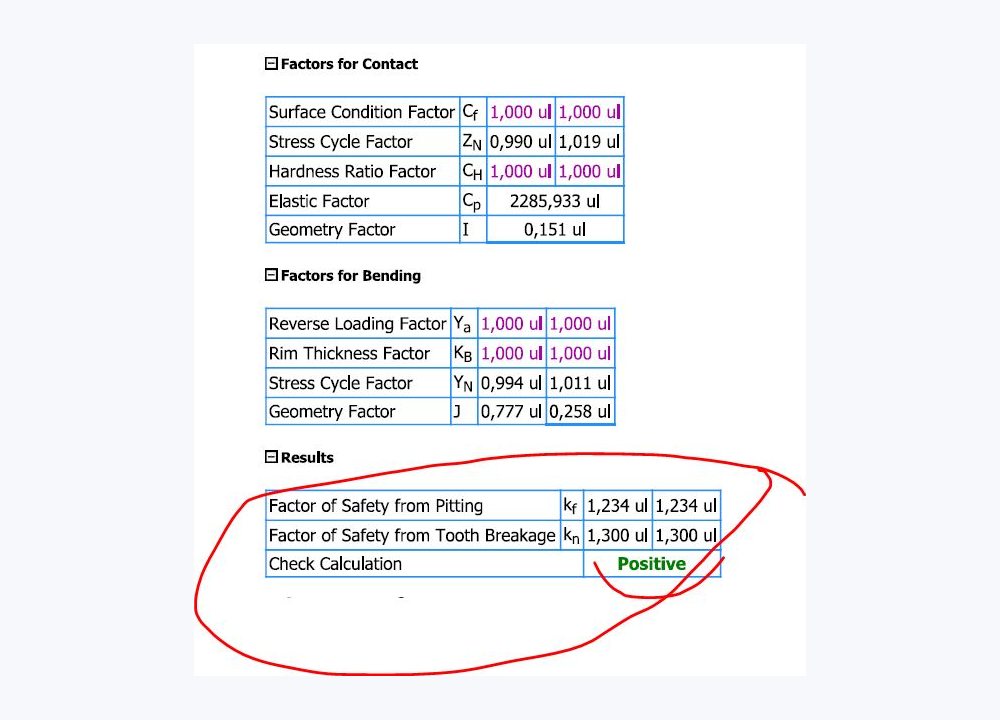Select the Elastic Factor value 2285,933 ul

click(555, 201)
